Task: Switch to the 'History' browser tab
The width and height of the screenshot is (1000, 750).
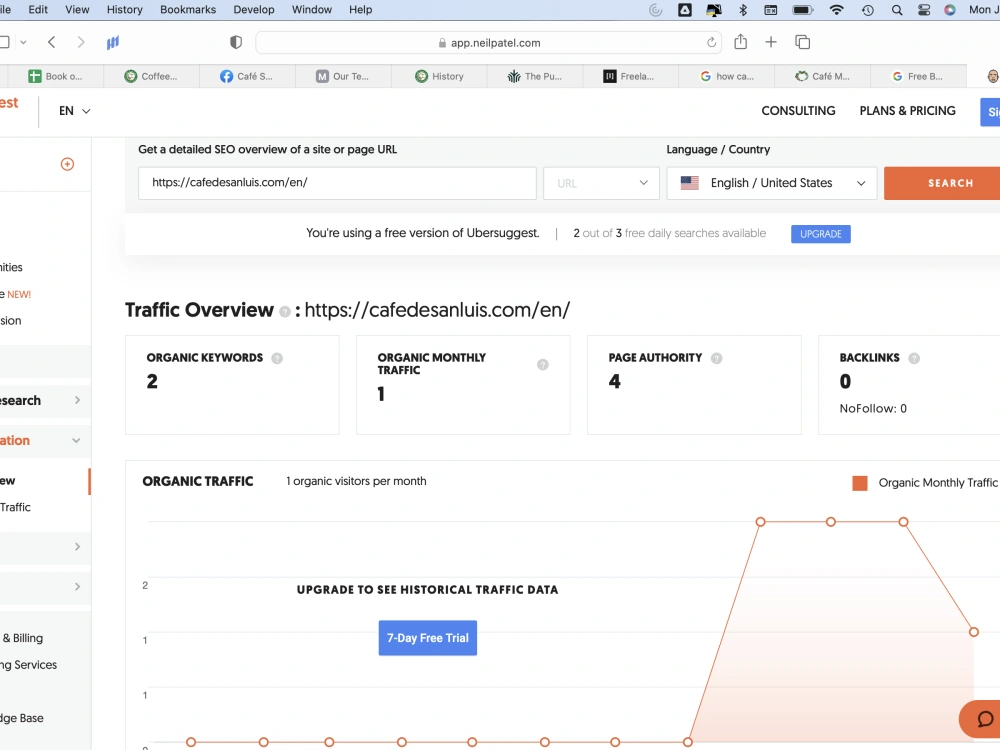Action: [439, 77]
